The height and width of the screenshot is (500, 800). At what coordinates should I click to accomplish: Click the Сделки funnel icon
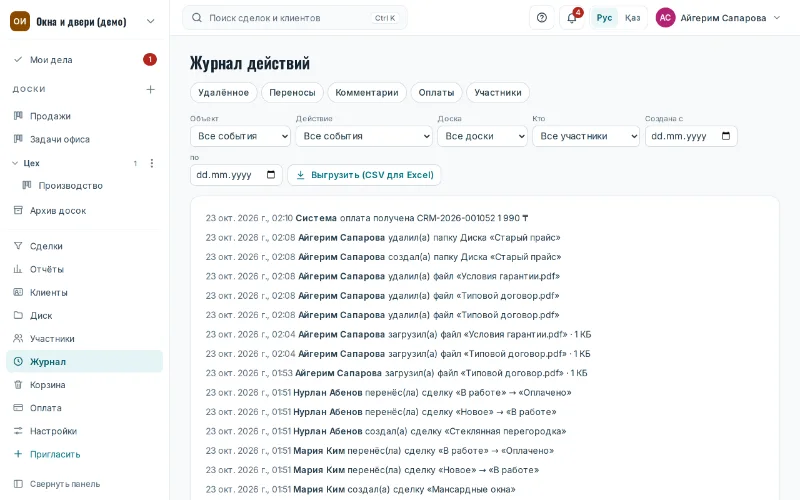pyautogui.click(x=18, y=246)
